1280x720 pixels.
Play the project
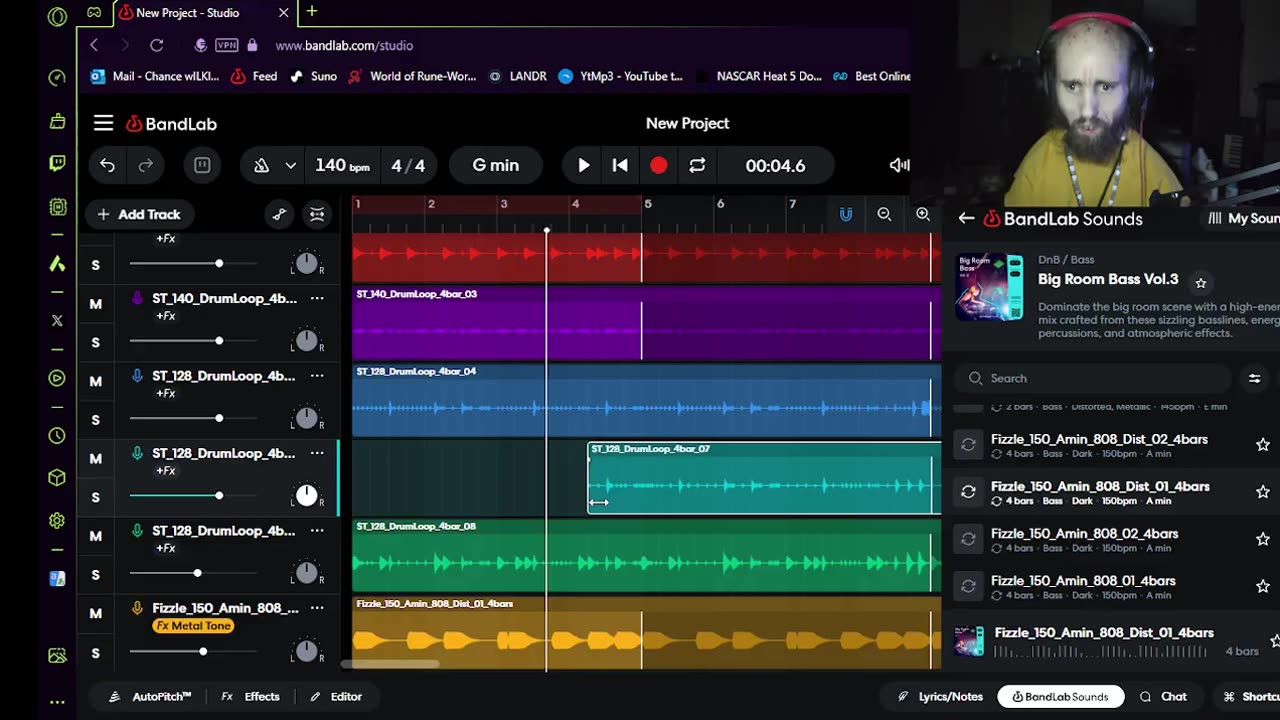click(x=584, y=165)
